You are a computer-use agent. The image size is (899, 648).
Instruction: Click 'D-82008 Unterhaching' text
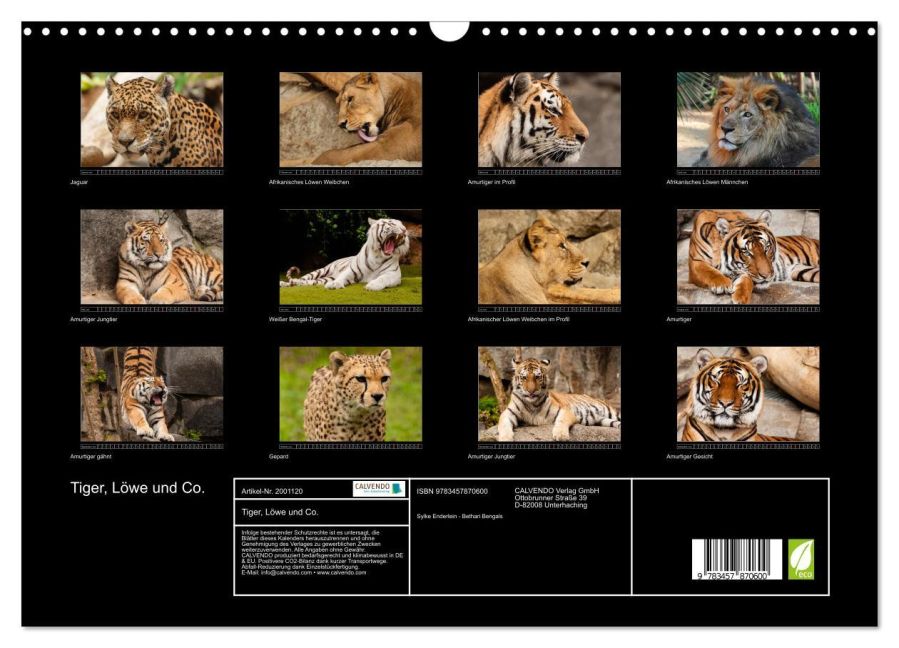[x=550, y=505]
